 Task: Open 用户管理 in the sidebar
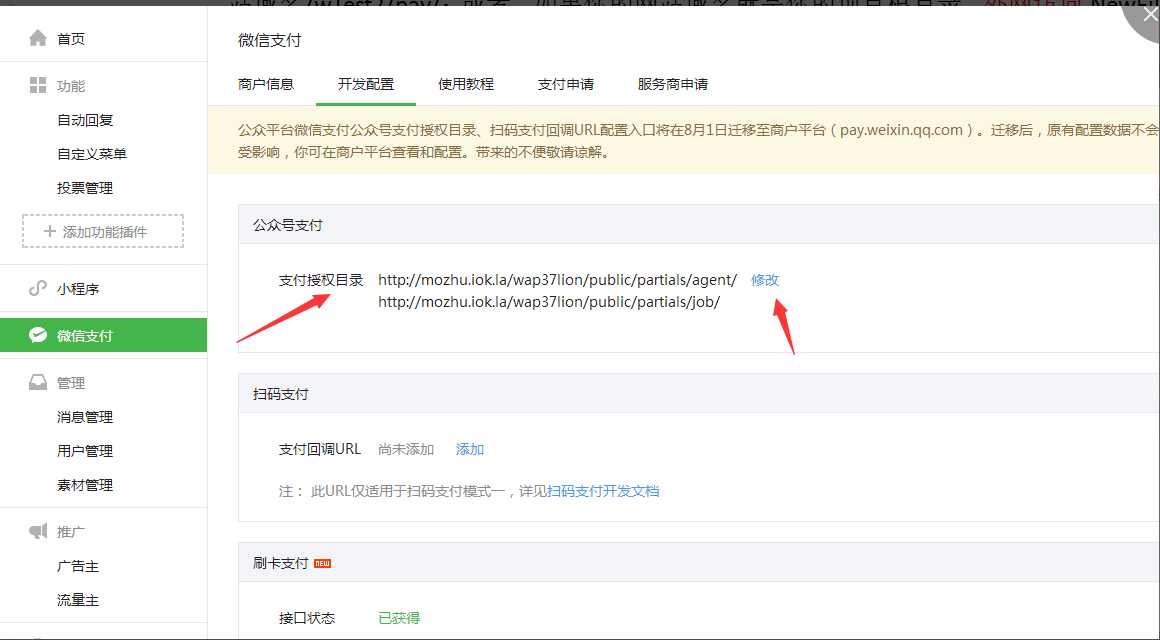(85, 451)
